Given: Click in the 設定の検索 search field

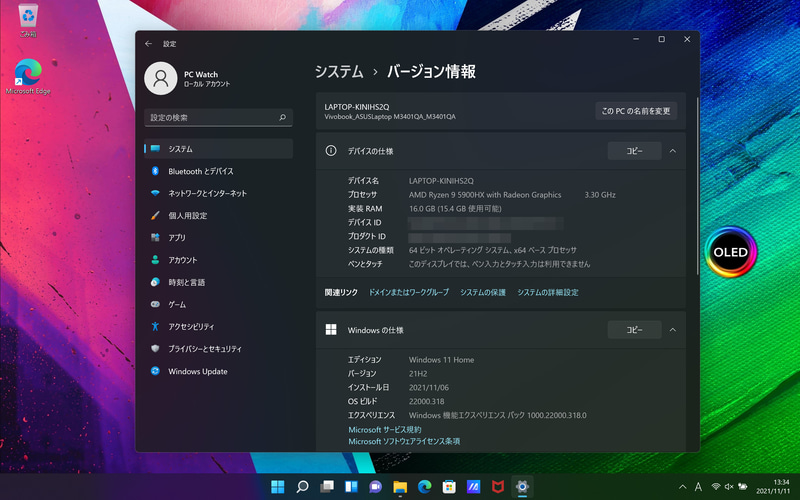Looking at the screenshot, I should [218, 117].
